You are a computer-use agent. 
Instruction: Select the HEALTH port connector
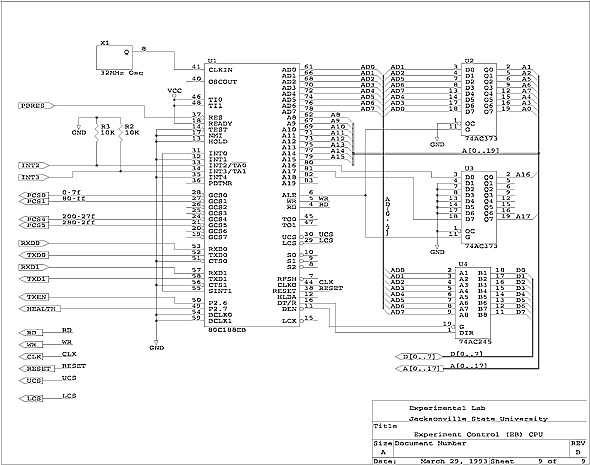tap(40, 309)
